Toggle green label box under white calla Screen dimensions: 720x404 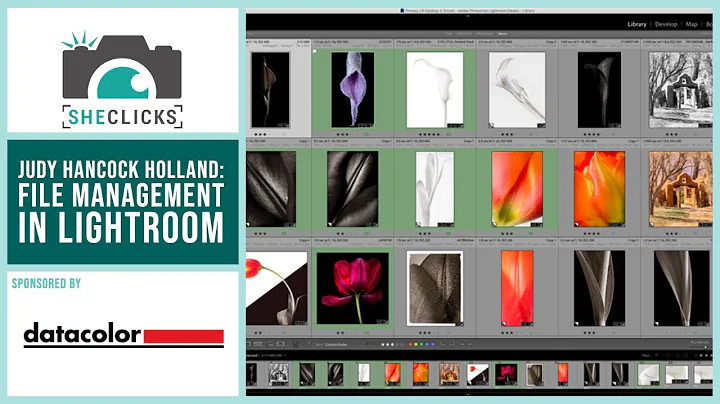448,135
